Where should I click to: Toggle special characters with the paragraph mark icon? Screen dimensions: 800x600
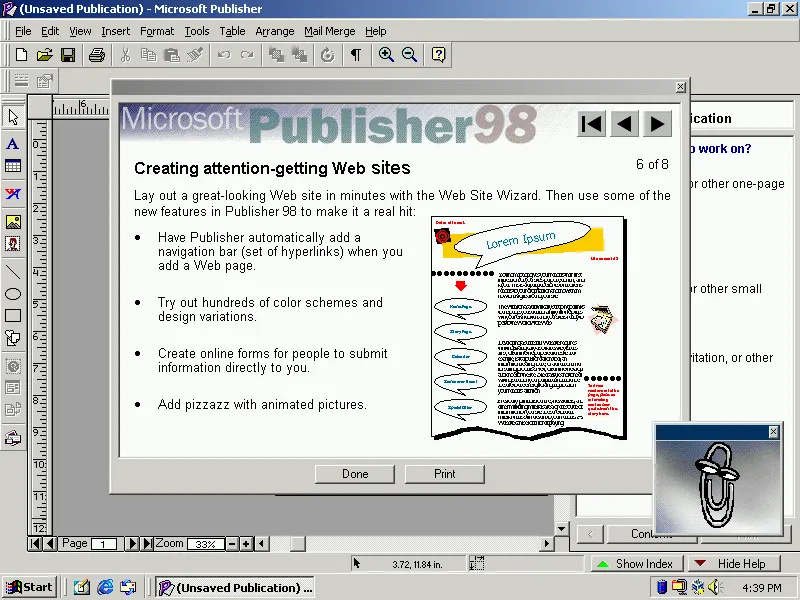coord(354,55)
